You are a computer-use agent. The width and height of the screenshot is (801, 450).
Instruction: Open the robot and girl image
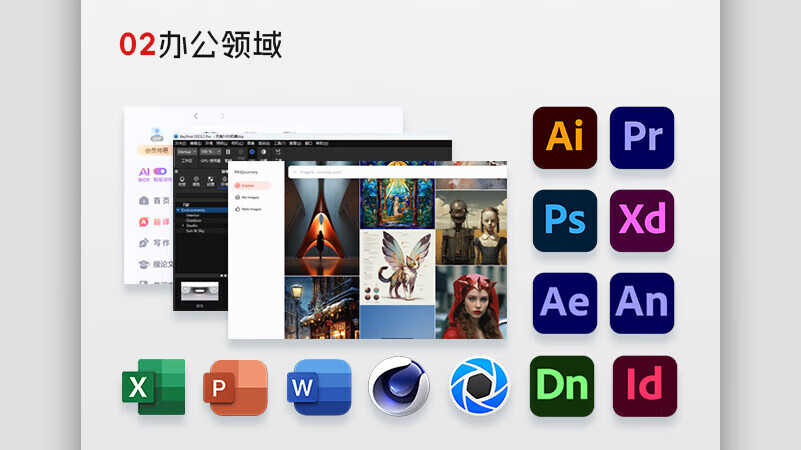[x=471, y=228]
